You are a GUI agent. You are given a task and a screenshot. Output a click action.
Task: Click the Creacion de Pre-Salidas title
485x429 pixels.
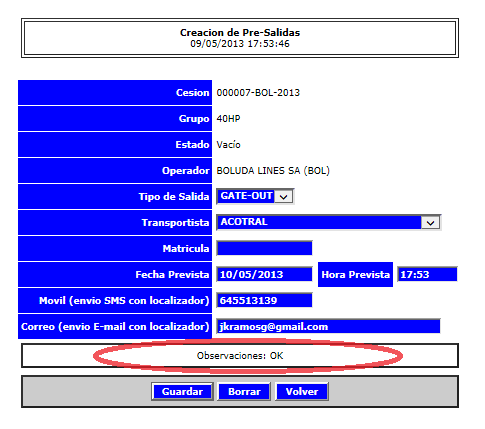pos(240,33)
